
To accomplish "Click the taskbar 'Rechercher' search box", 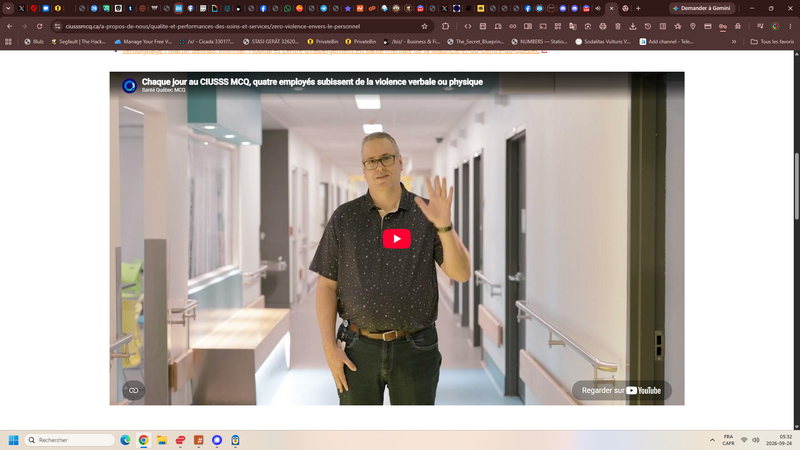I will click(x=69, y=440).
